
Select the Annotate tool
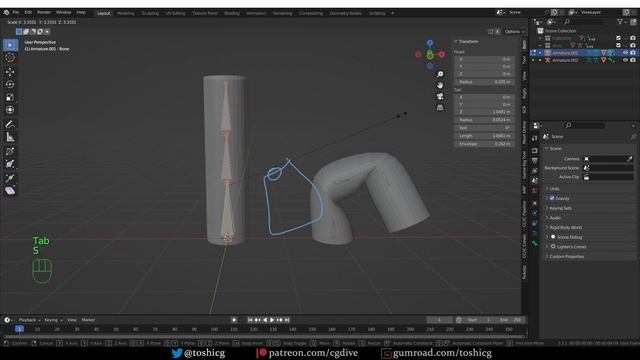tap(10, 124)
